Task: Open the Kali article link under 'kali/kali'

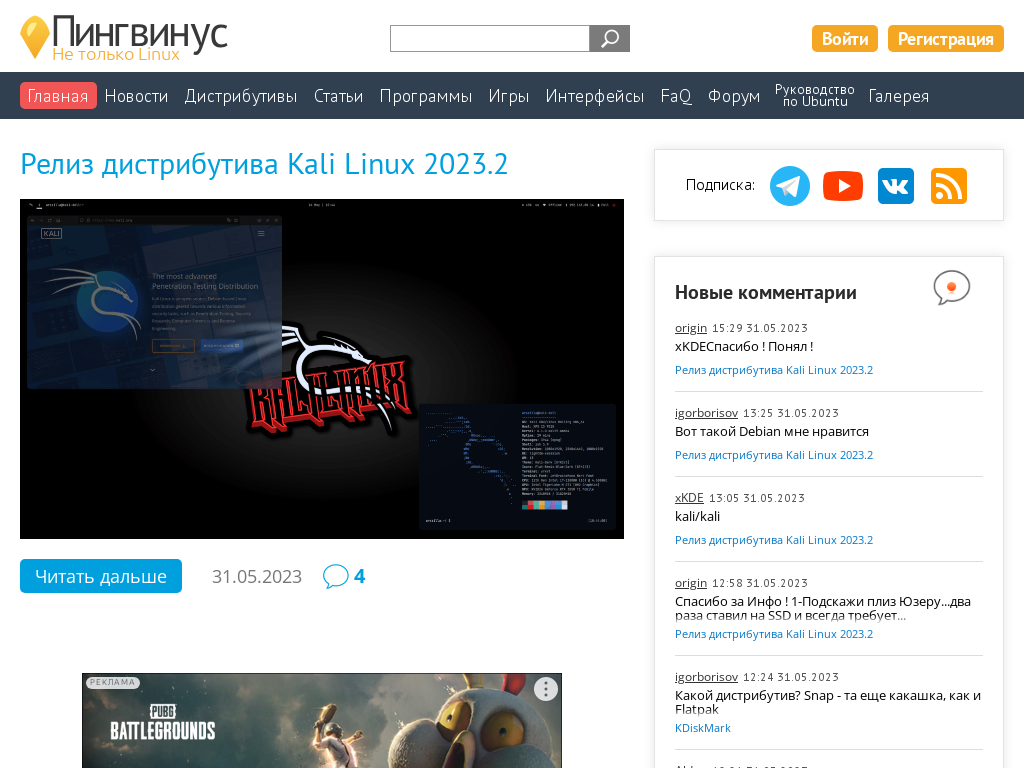Action: 774,540
